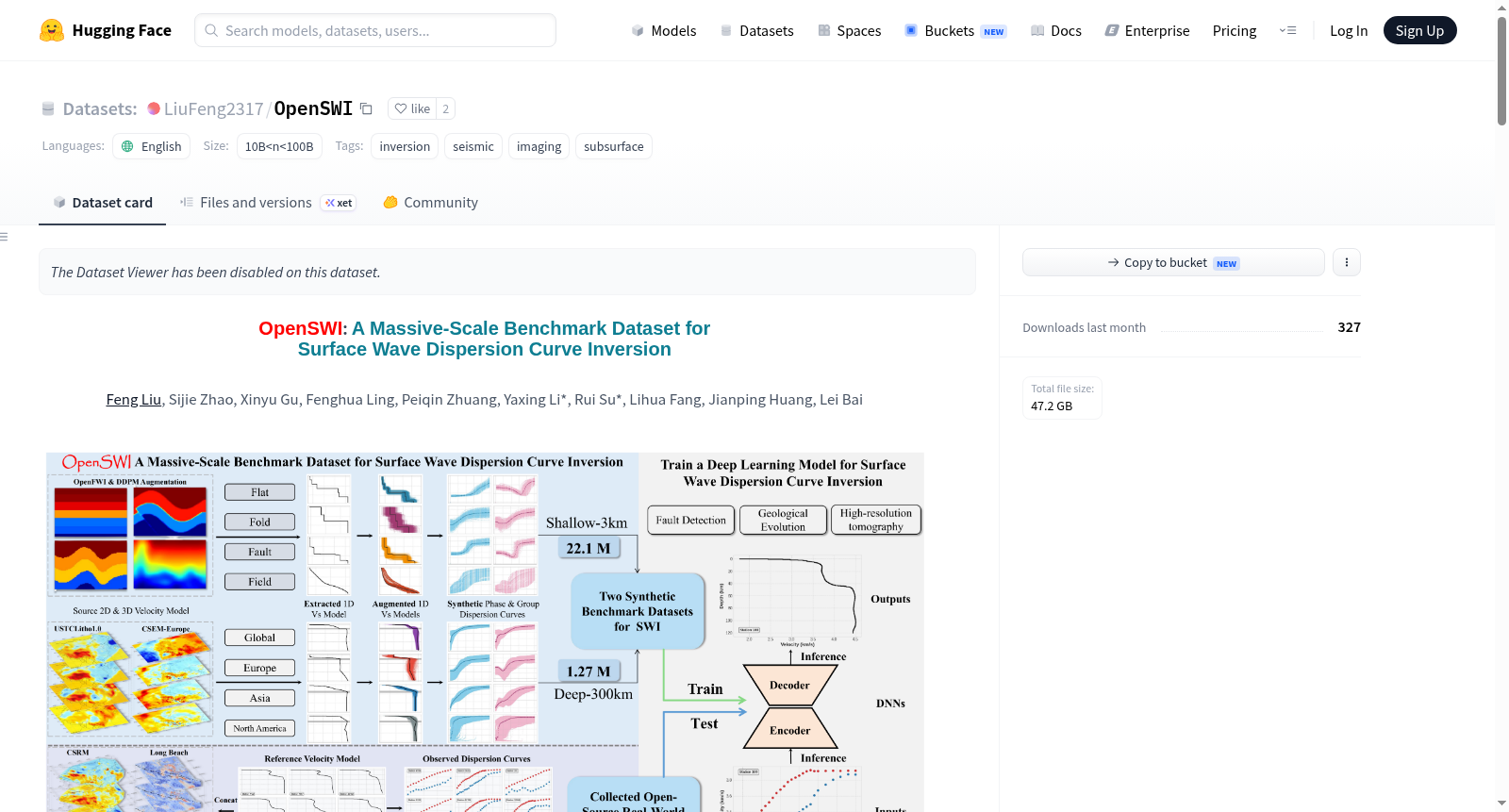Click the like count number
The width and height of the screenshot is (1509, 812).
445,108
